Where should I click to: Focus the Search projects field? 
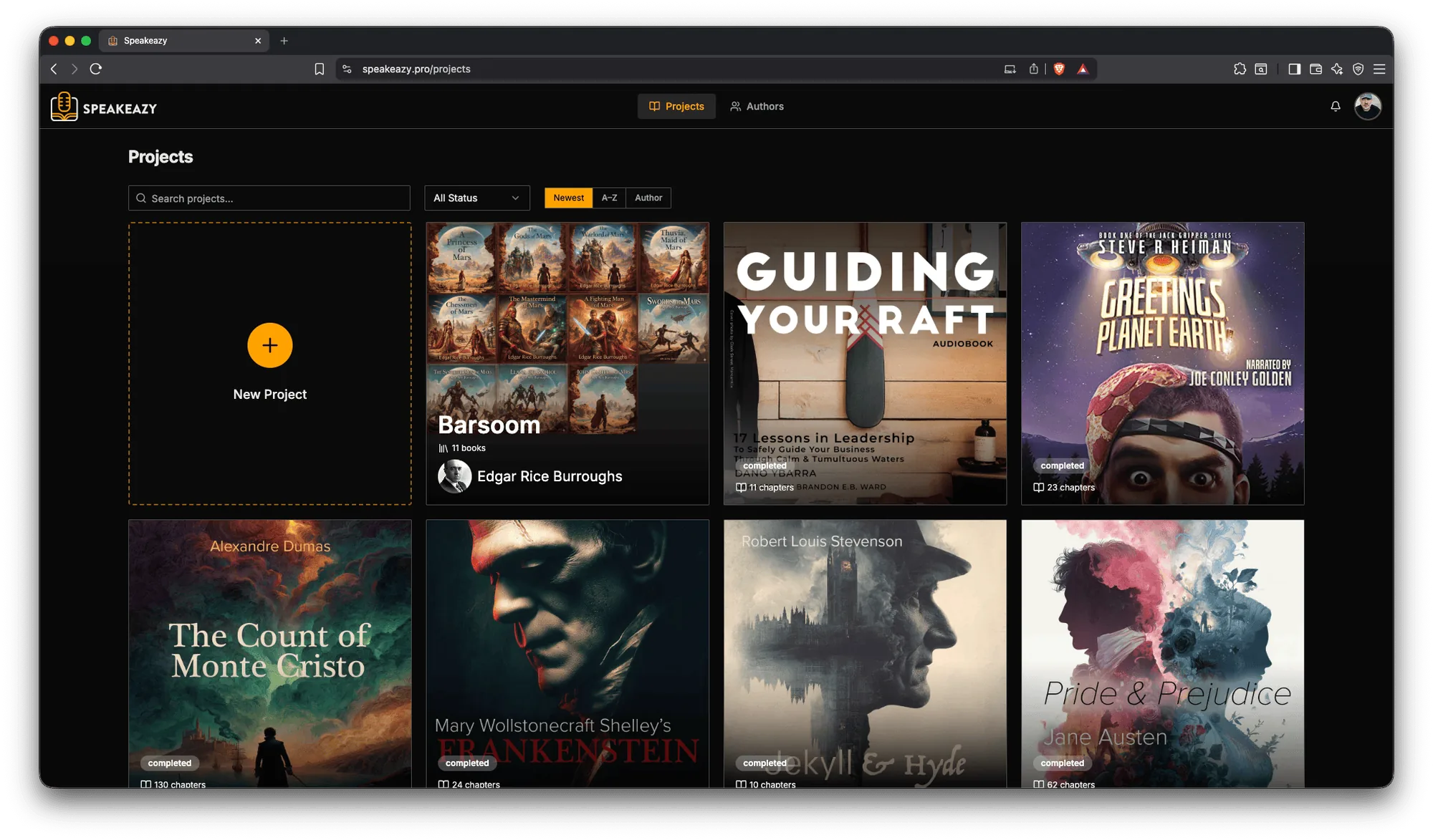pos(269,198)
